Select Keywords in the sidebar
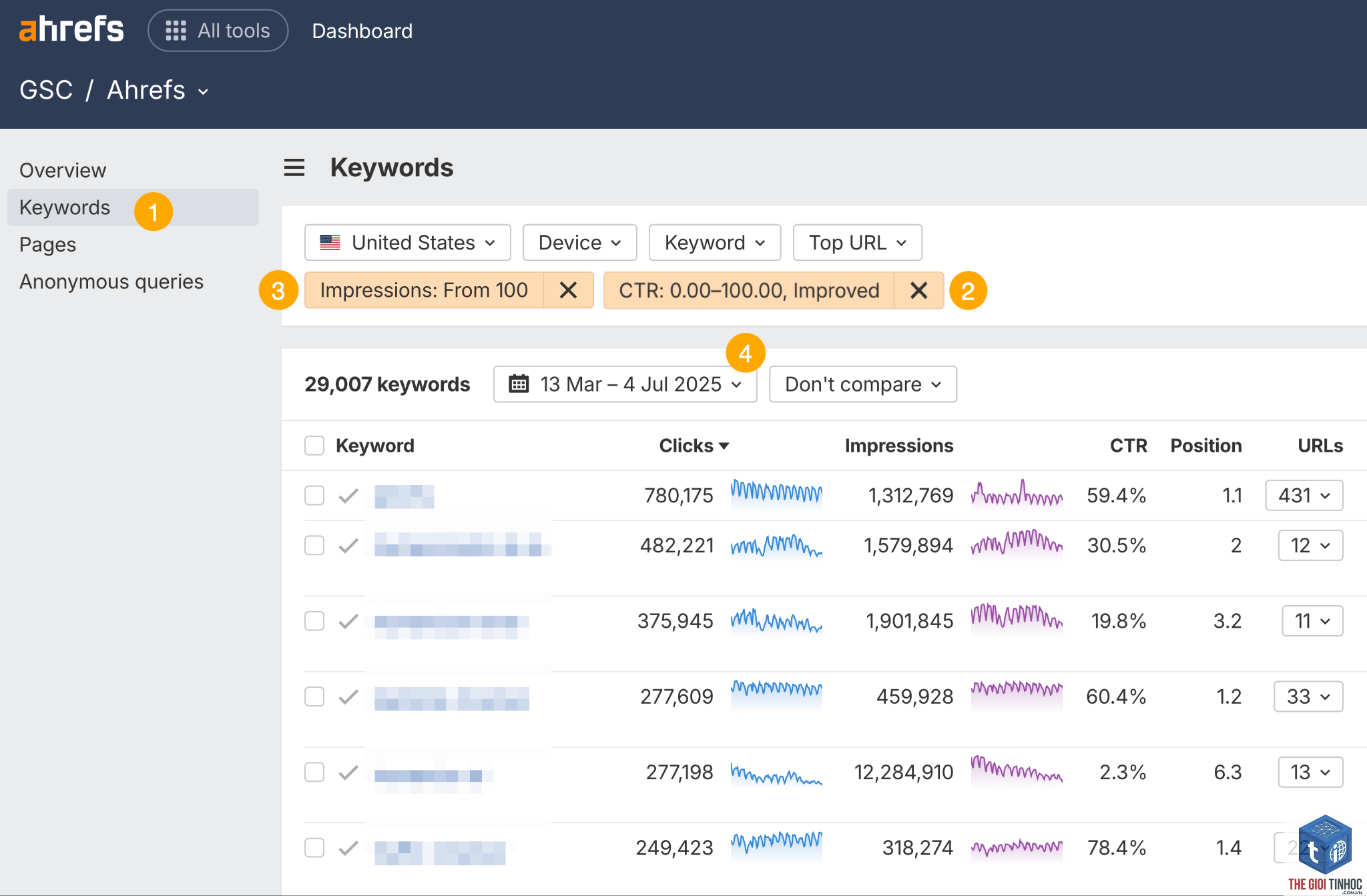The width and height of the screenshot is (1367, 896). pos(133,207)
